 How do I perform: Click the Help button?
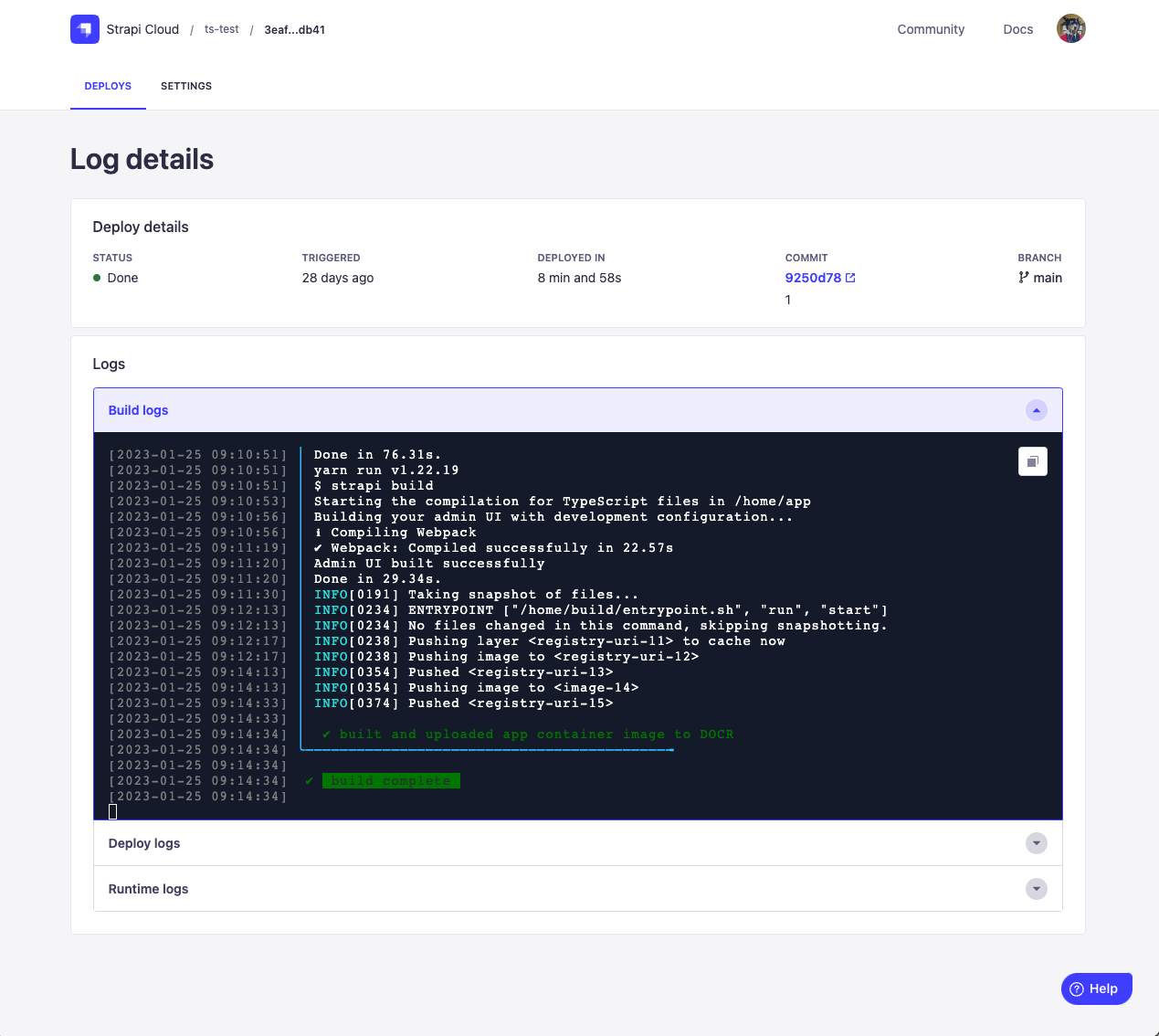(x=1097, y=988)
